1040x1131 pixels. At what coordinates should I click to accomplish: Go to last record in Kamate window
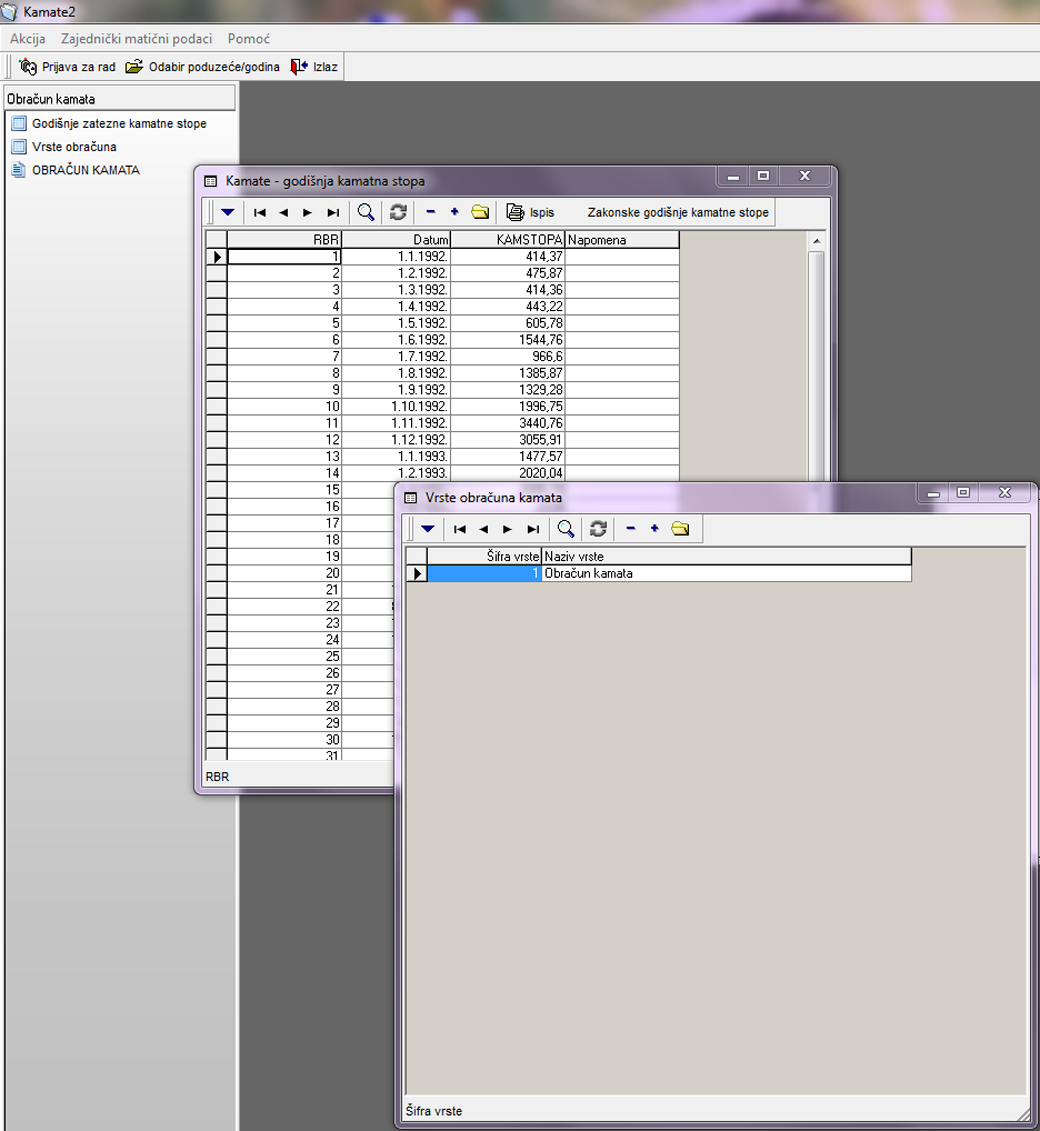pyautogui.click(x=332, y=212)
